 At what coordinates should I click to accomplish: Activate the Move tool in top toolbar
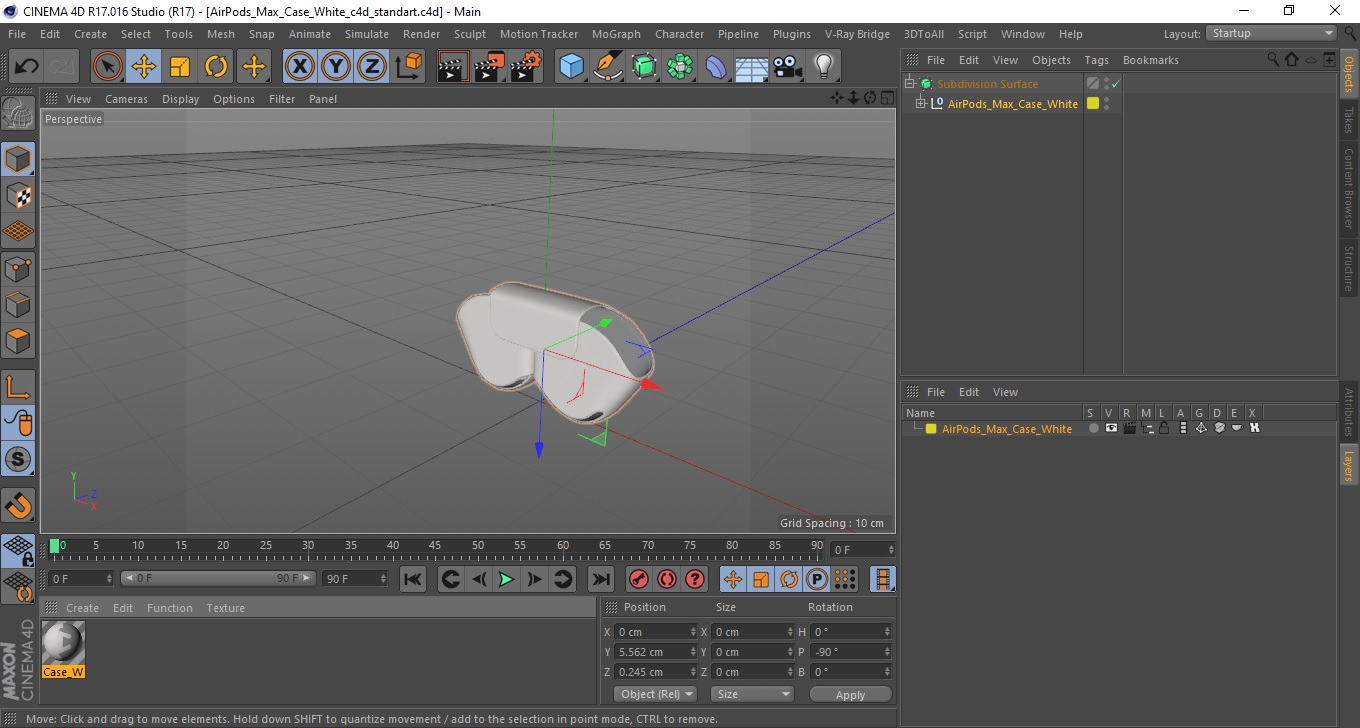[x=144, y=67]
